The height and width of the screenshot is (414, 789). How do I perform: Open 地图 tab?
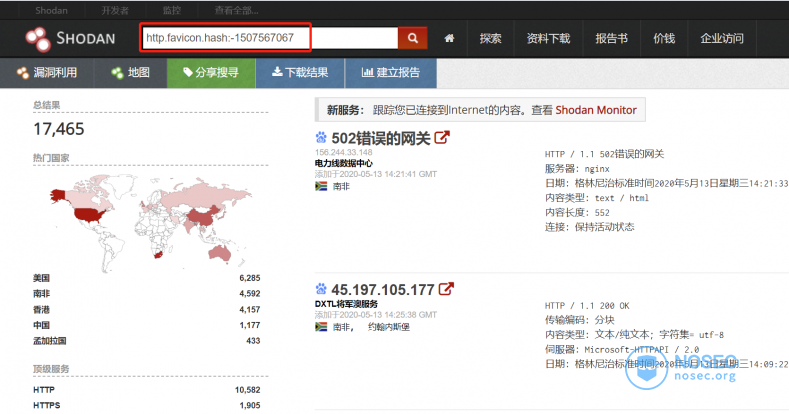pos(131,73)
